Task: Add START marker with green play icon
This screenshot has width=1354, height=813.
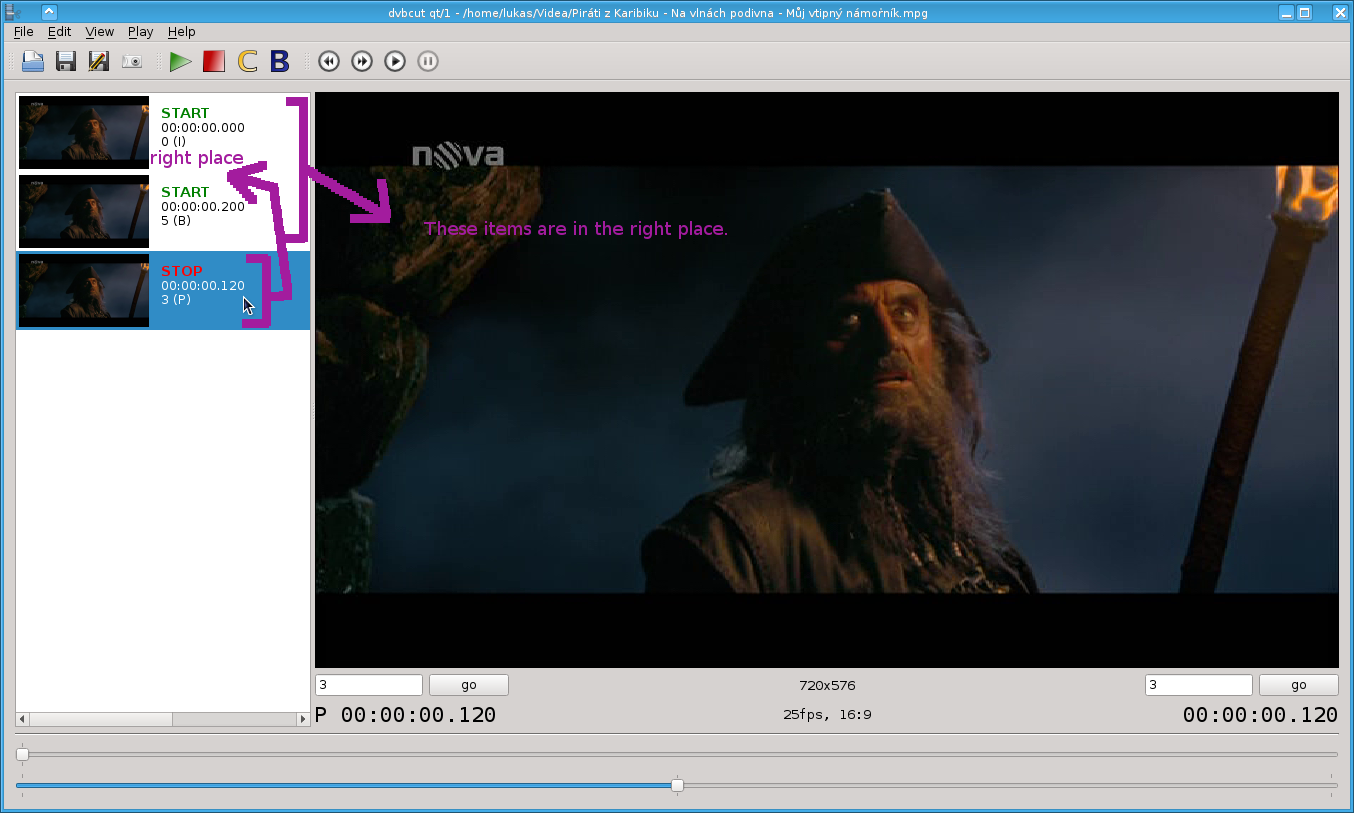Action: pyautogui.click(x=181, y=62)
